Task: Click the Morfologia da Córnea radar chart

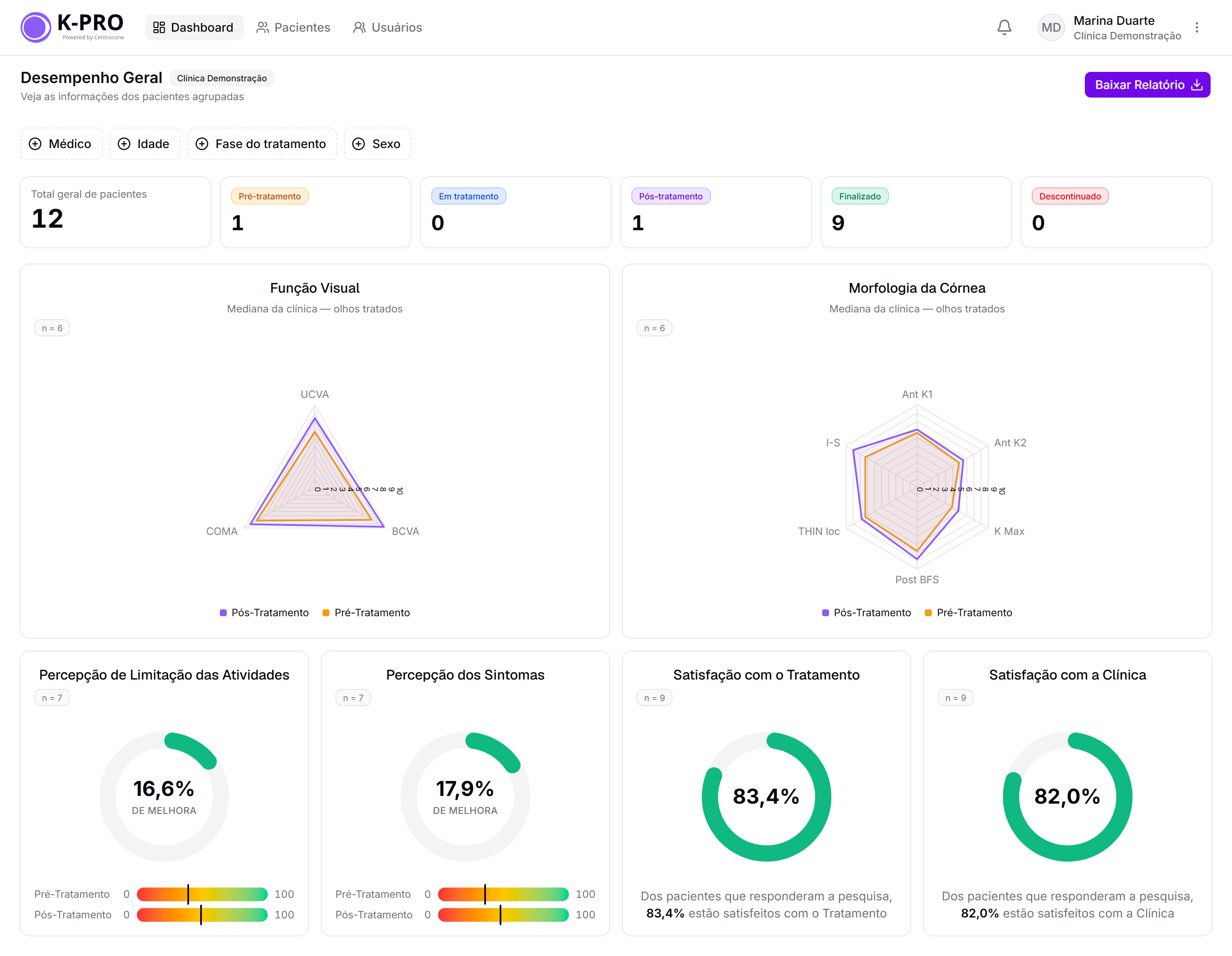Action: coord(917,487)
